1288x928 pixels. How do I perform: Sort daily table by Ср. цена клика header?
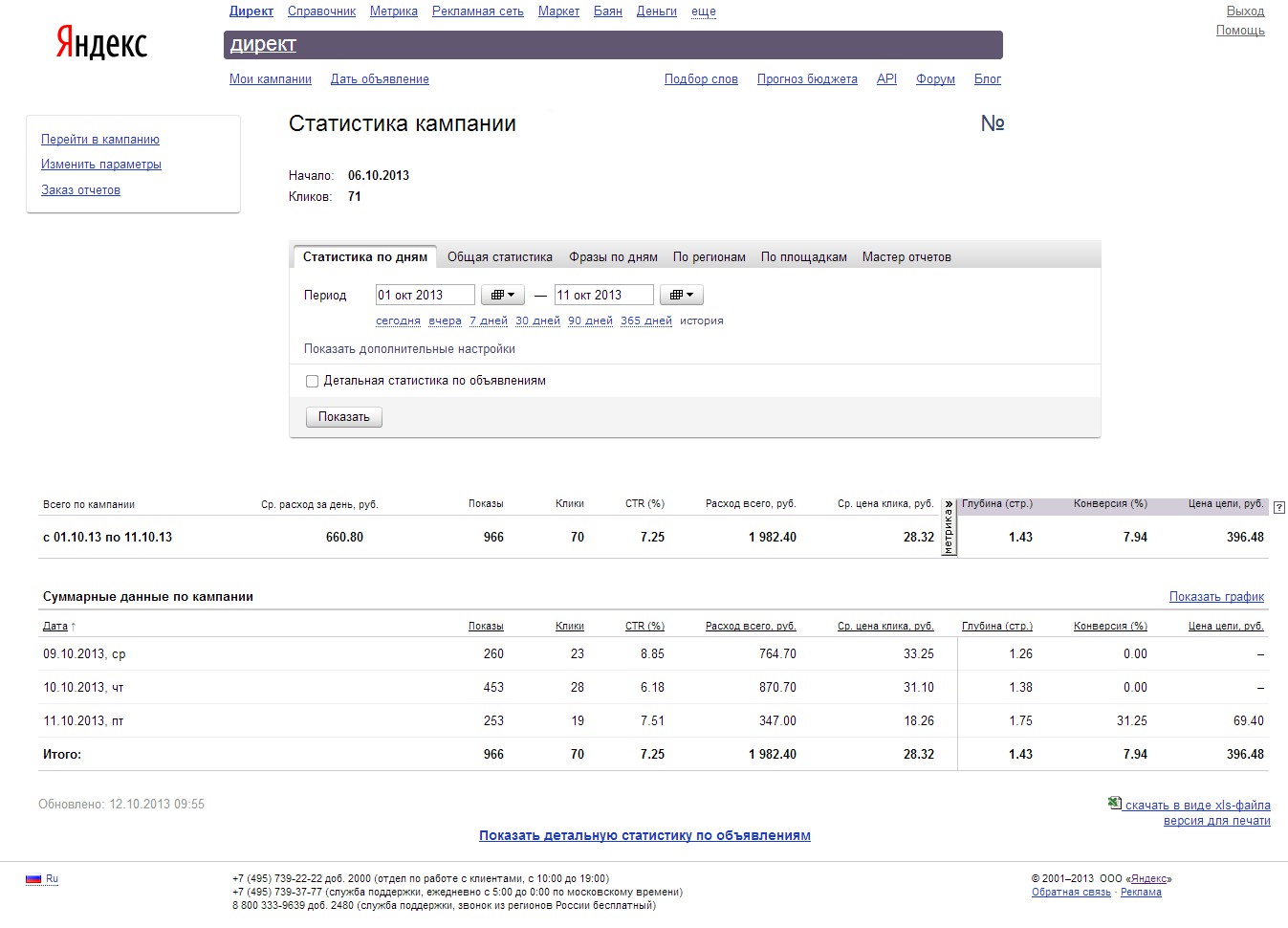click(885, 626)
